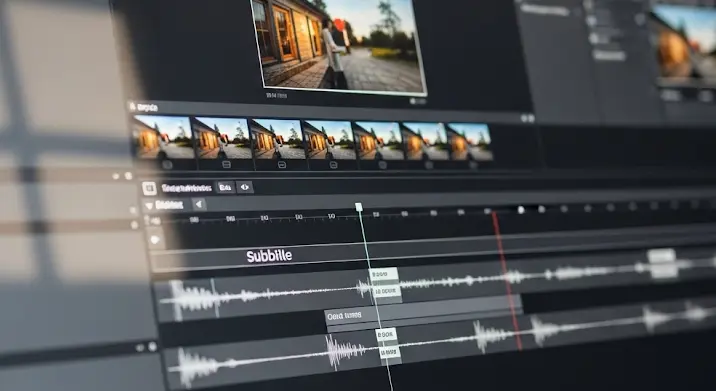Click the Eda button in timeline toolbar
The height and width of the screenshot is (391, 716).
pyautogui.click(x=225, y=187)
